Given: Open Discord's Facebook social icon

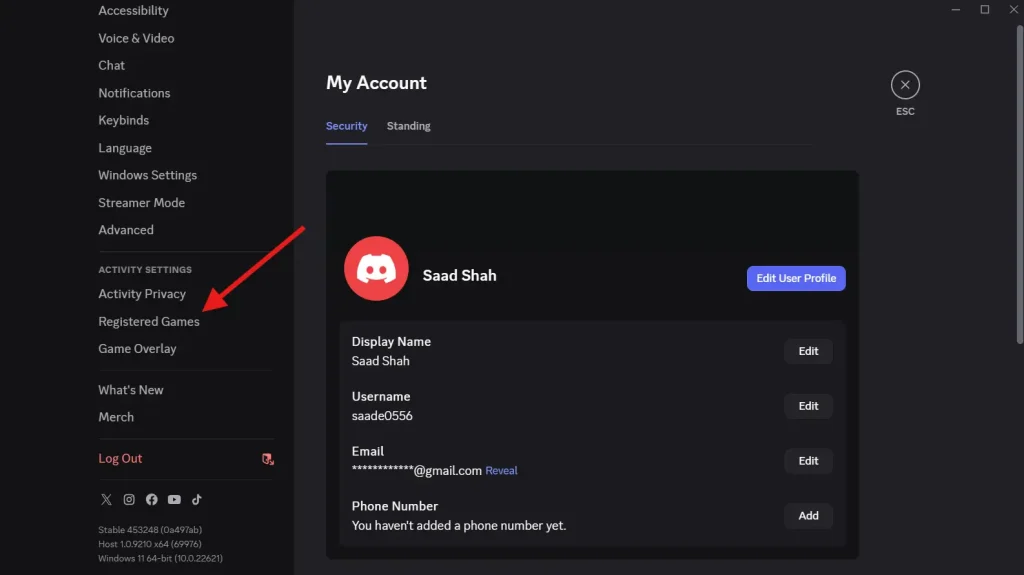Looking at the screenshot, I should (x=152, y=499).
